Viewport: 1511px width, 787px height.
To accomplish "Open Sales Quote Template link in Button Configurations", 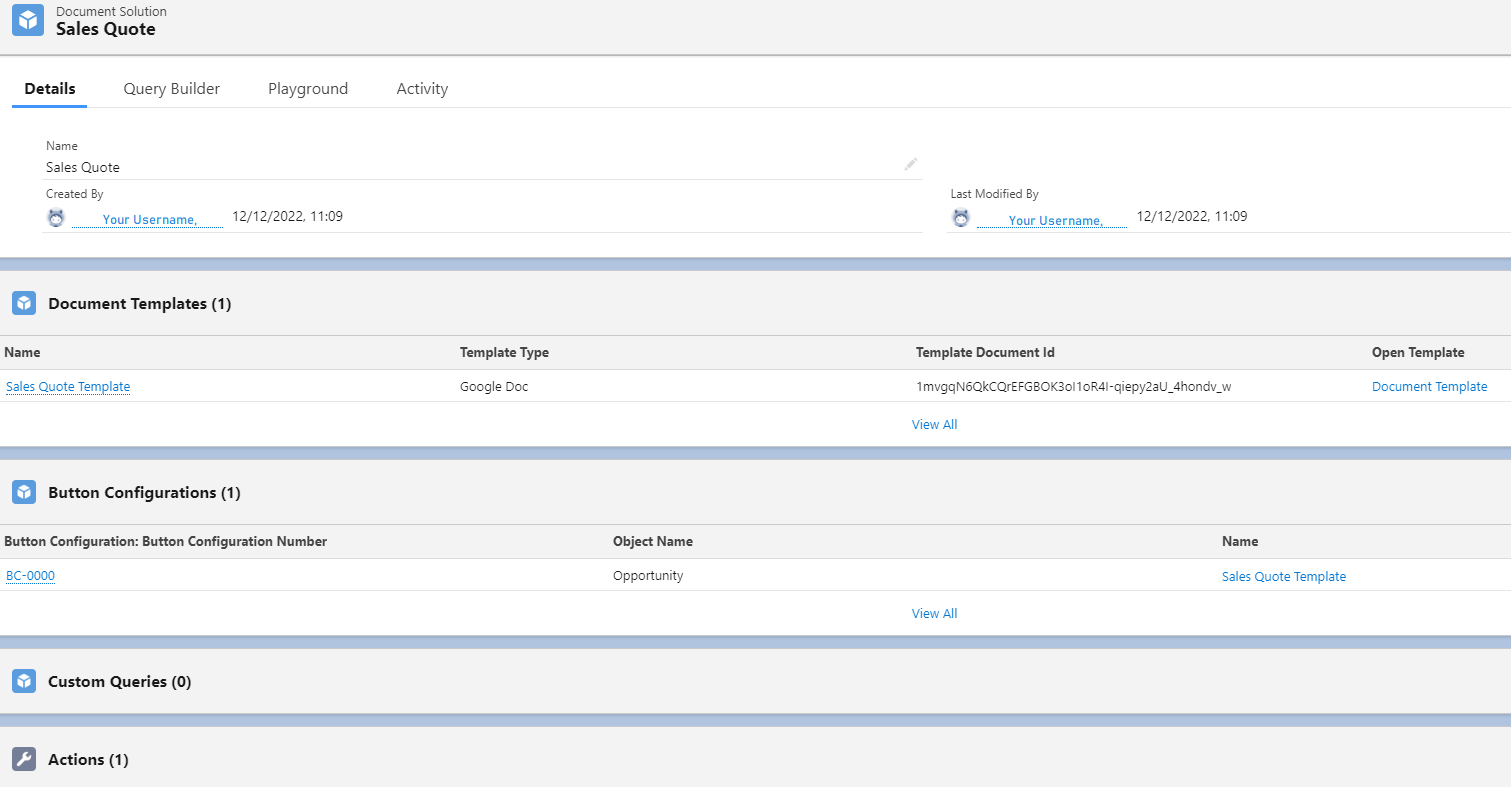I will 1283,577.
